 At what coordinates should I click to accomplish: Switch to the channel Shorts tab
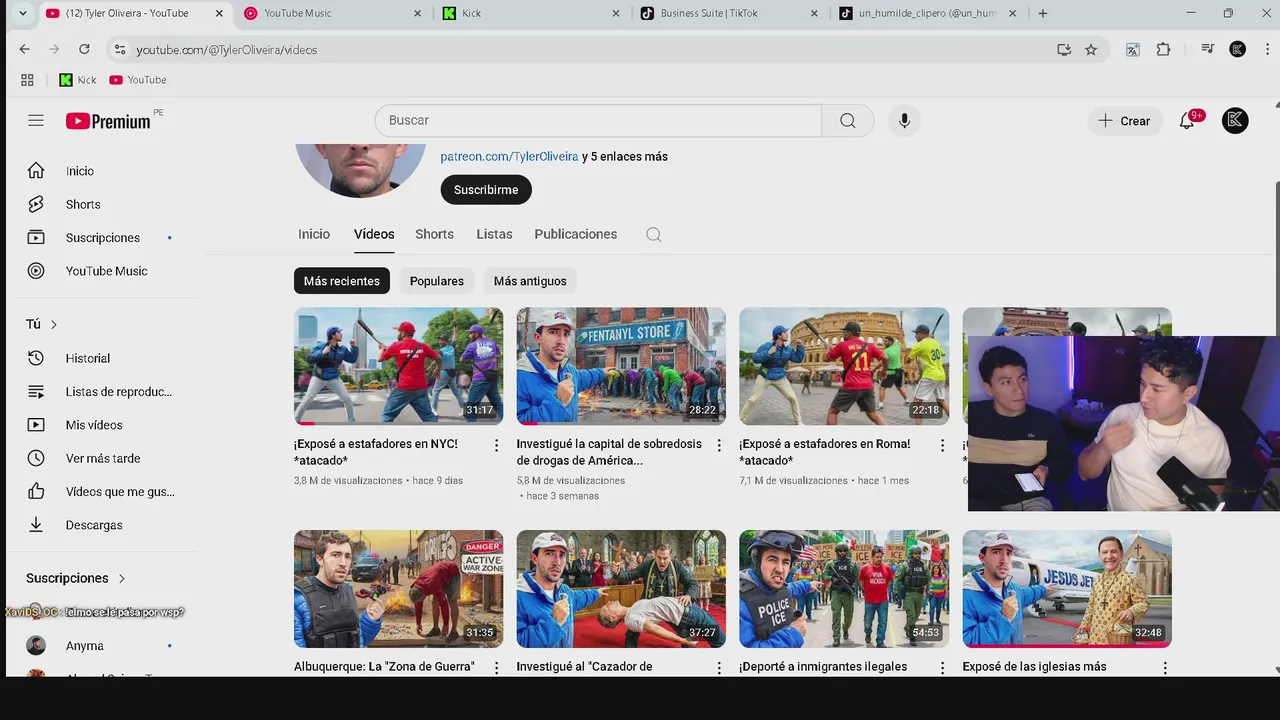(434, 234)
